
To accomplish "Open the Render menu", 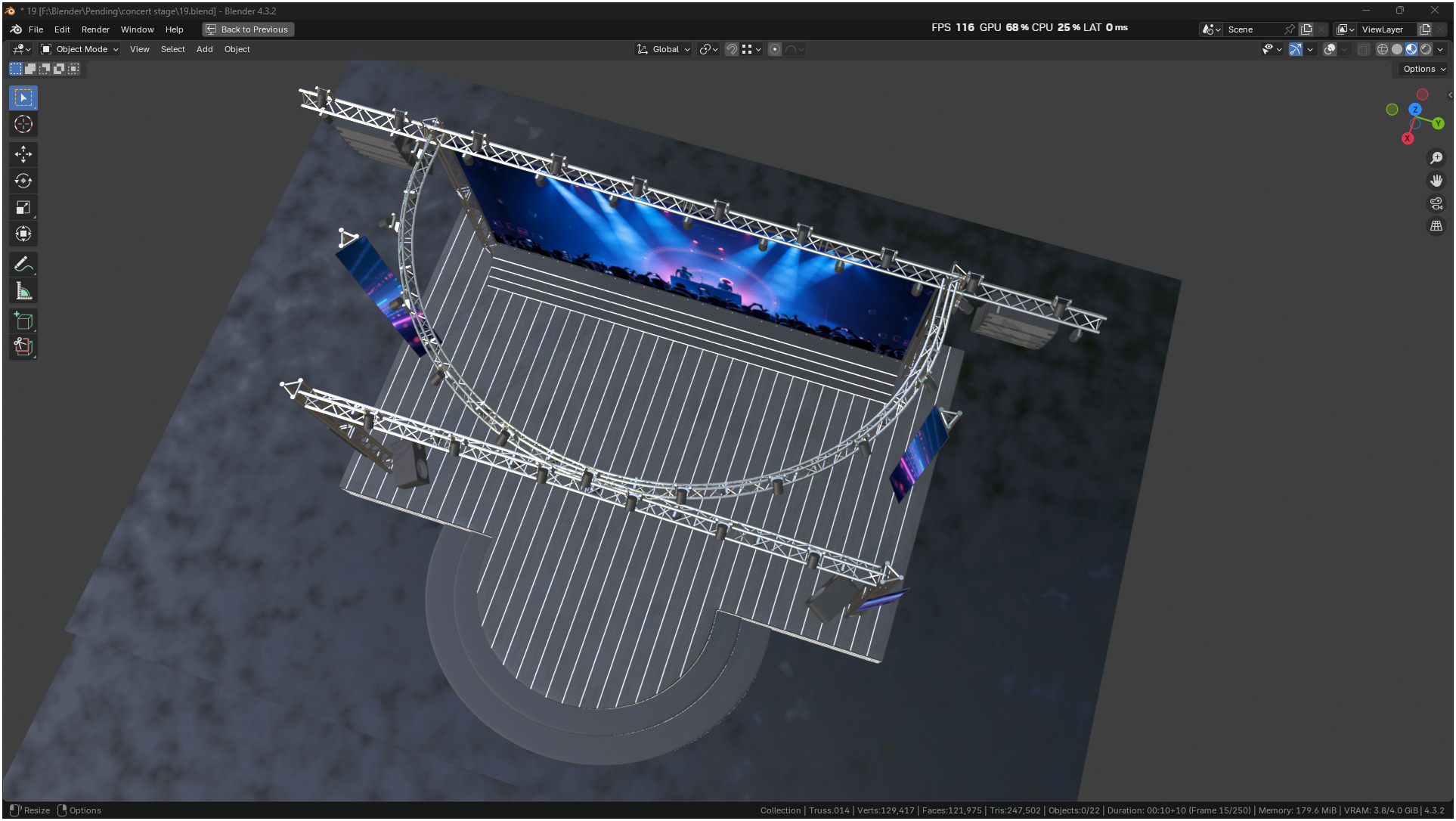I will [x=95, y=29].
